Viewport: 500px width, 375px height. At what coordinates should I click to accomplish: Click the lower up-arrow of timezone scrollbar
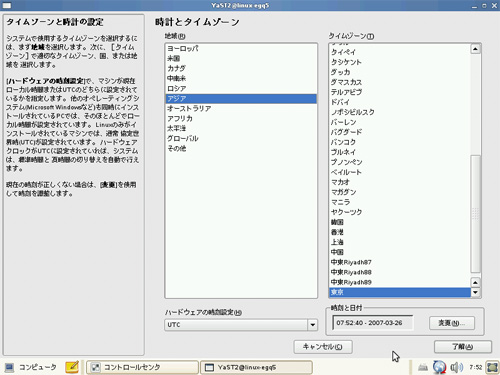(475, 282)
